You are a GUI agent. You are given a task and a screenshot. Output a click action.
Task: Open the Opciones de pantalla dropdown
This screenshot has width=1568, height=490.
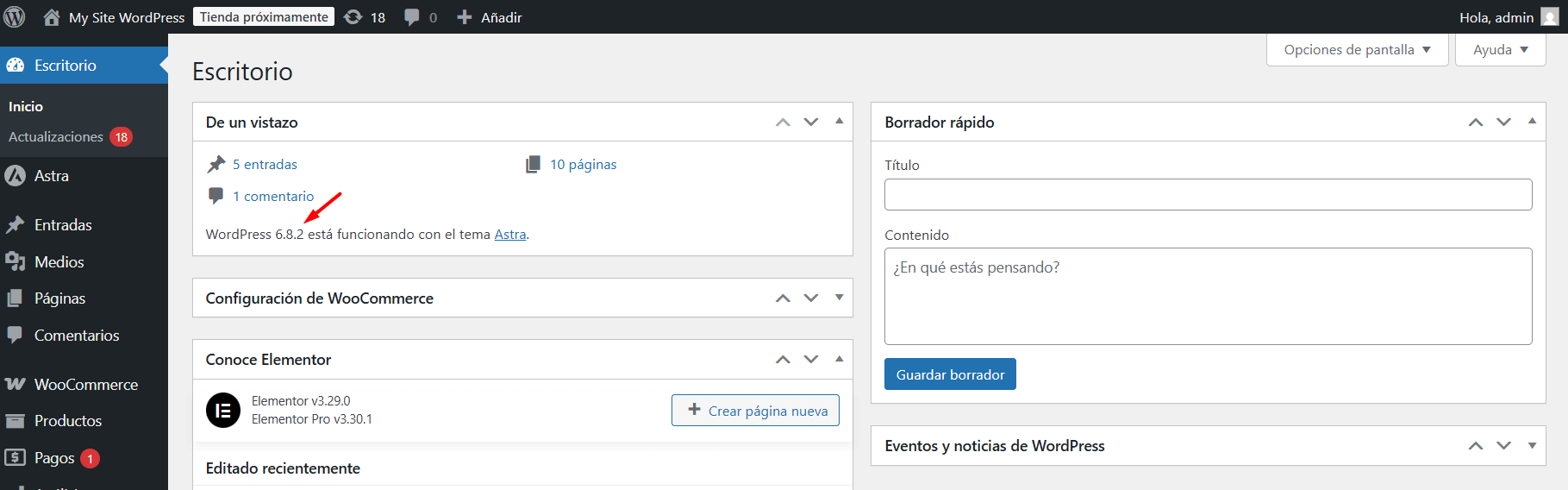tap(1357, 50)
